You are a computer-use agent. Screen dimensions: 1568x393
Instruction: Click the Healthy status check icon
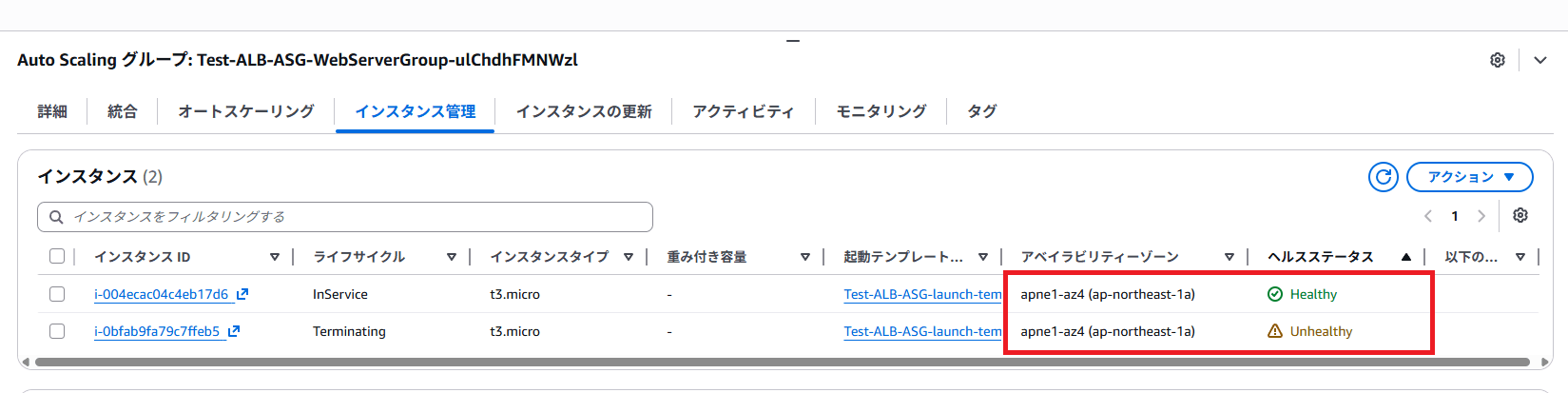click(x=1275, y=294)
